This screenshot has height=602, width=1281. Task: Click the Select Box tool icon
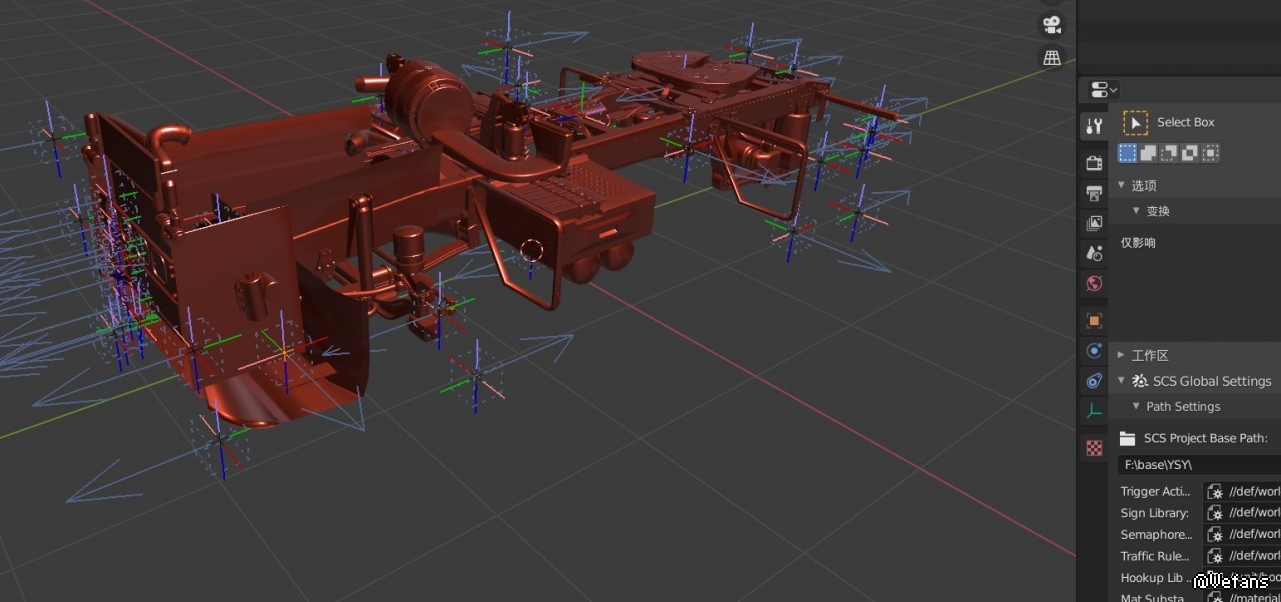[1135, 122]
